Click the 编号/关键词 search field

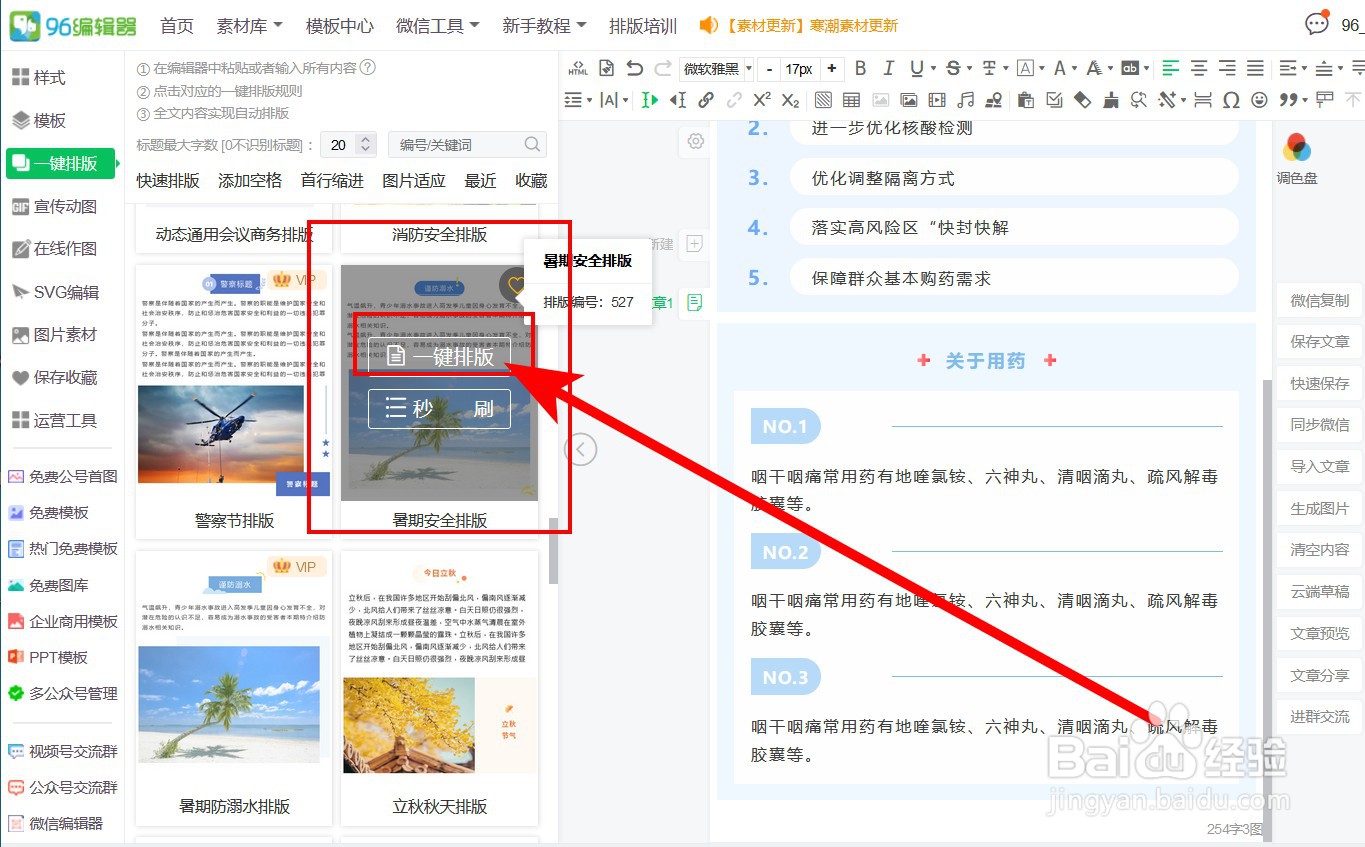(x=467, y=145)
